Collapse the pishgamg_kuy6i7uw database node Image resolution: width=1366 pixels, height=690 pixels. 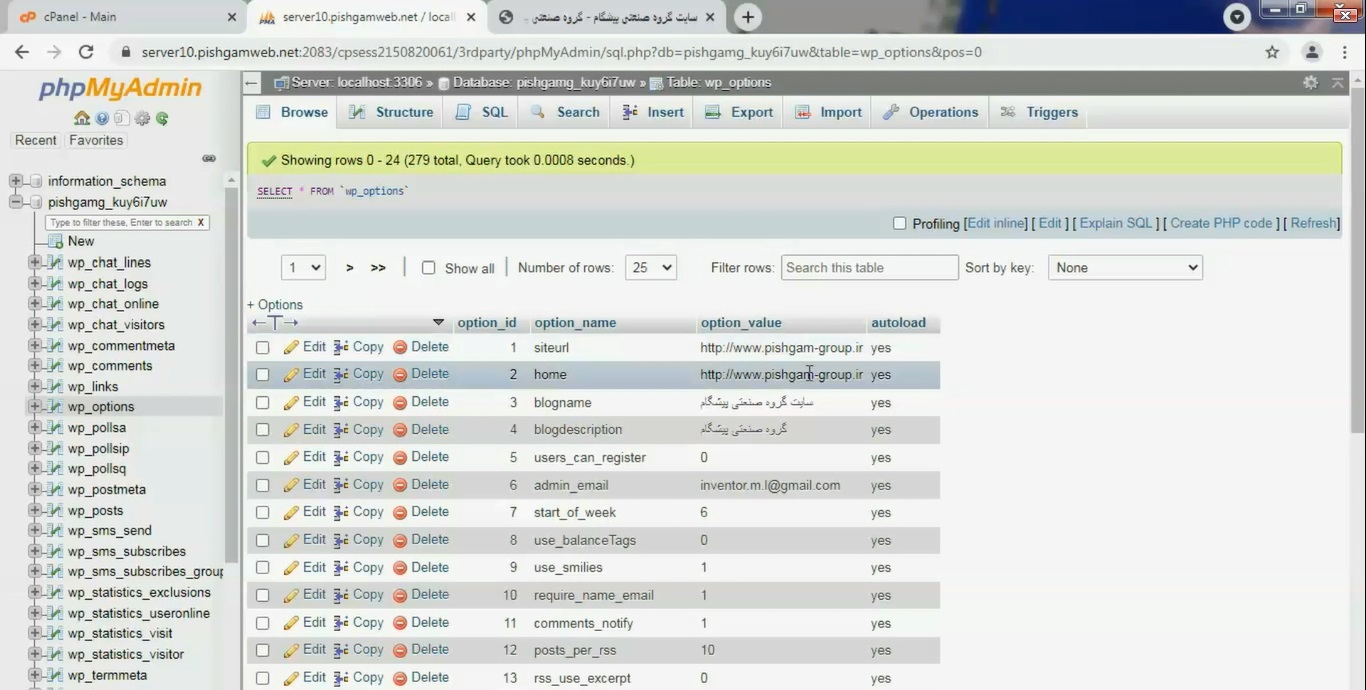click(x=16, y=202)
